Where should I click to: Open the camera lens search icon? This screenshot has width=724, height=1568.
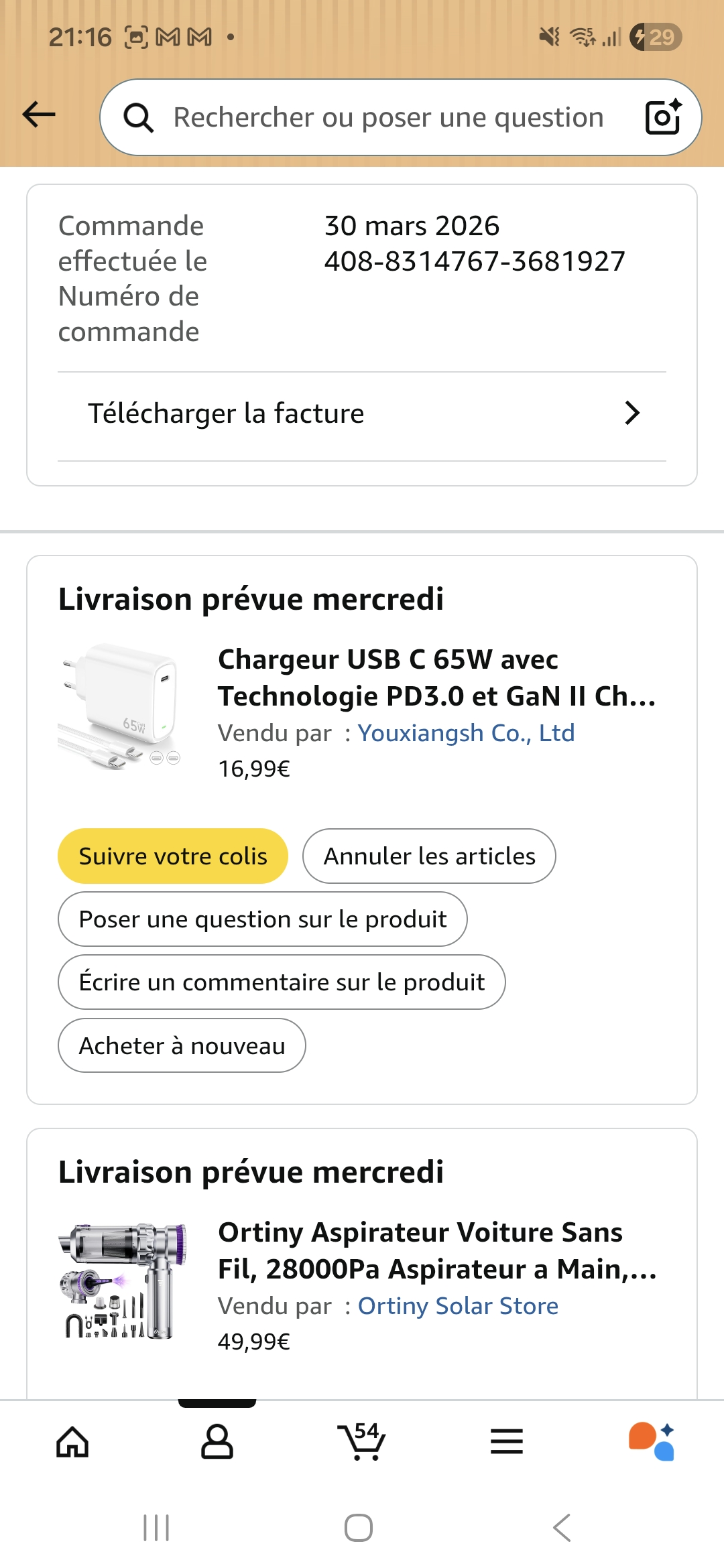point(662,117)
